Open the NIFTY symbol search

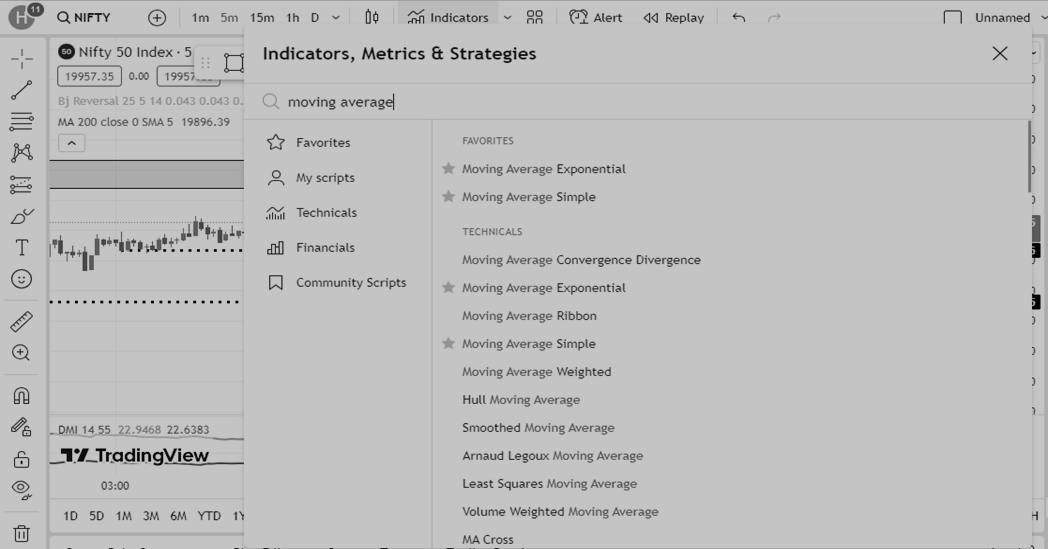pyautogui.click(x=84, y=17)
